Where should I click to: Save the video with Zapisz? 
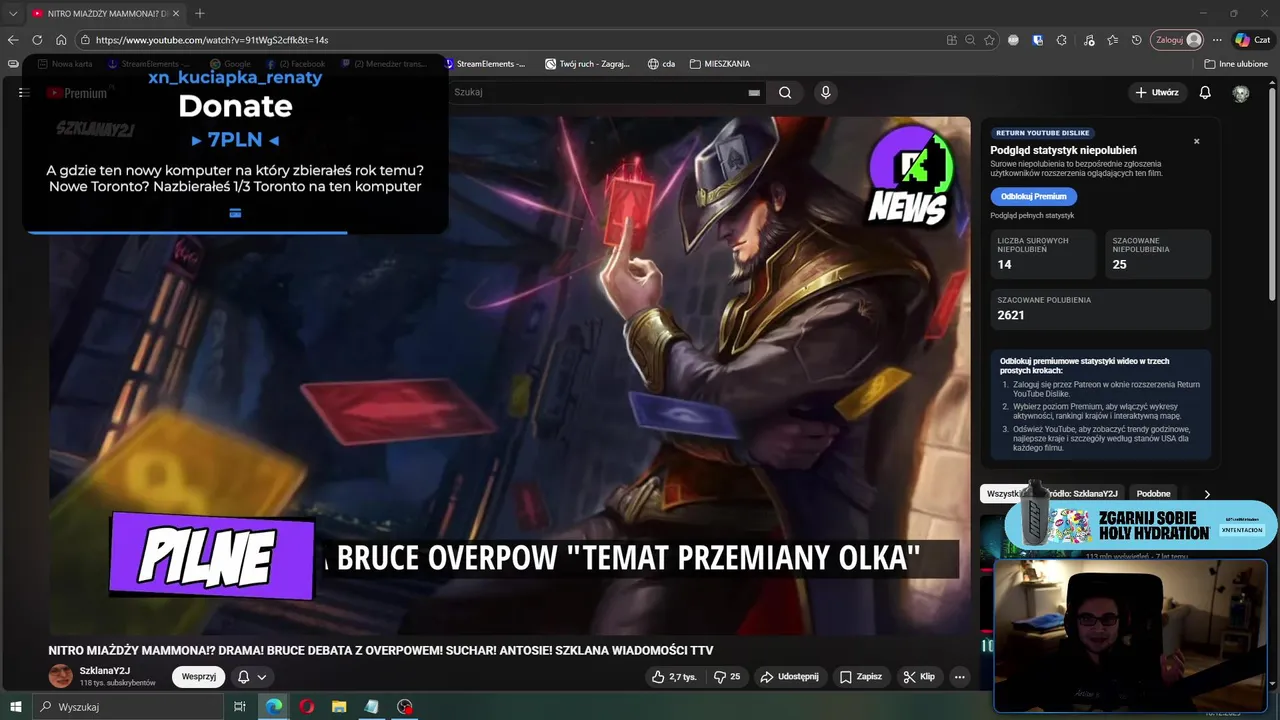point(861,677)
